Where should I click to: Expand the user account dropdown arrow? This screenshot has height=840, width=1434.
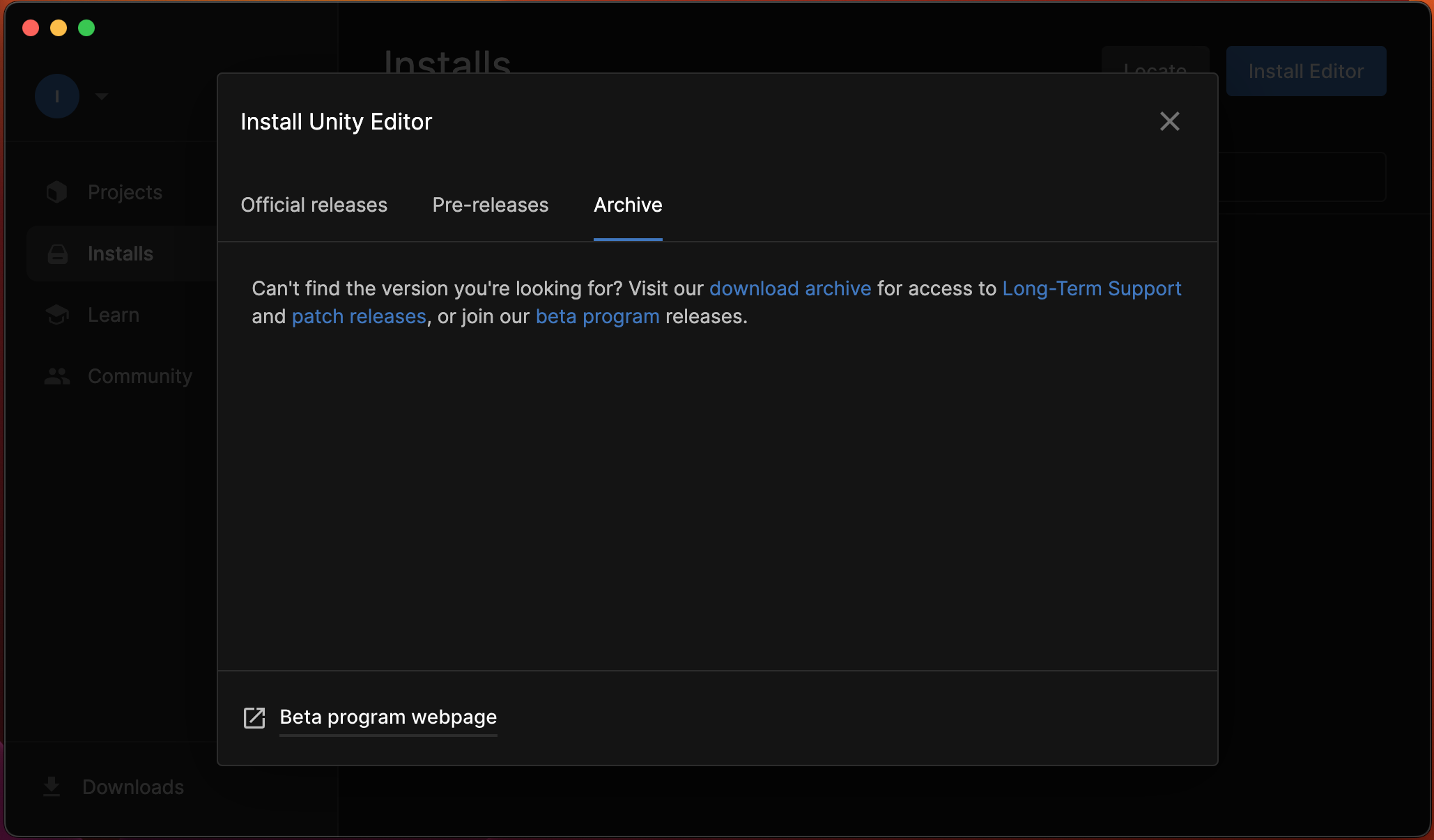(x=101, y=96)
